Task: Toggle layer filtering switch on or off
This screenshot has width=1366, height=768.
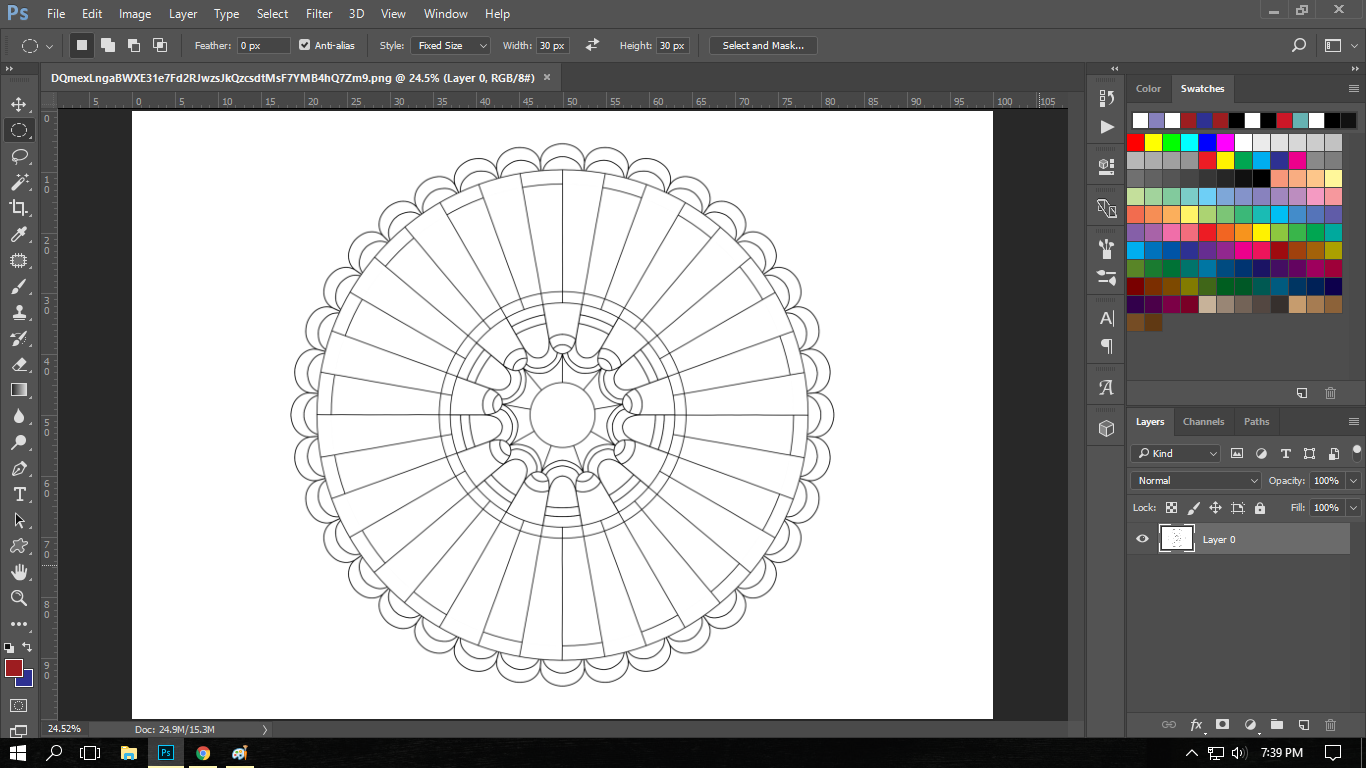Action: pos(1356,451)
